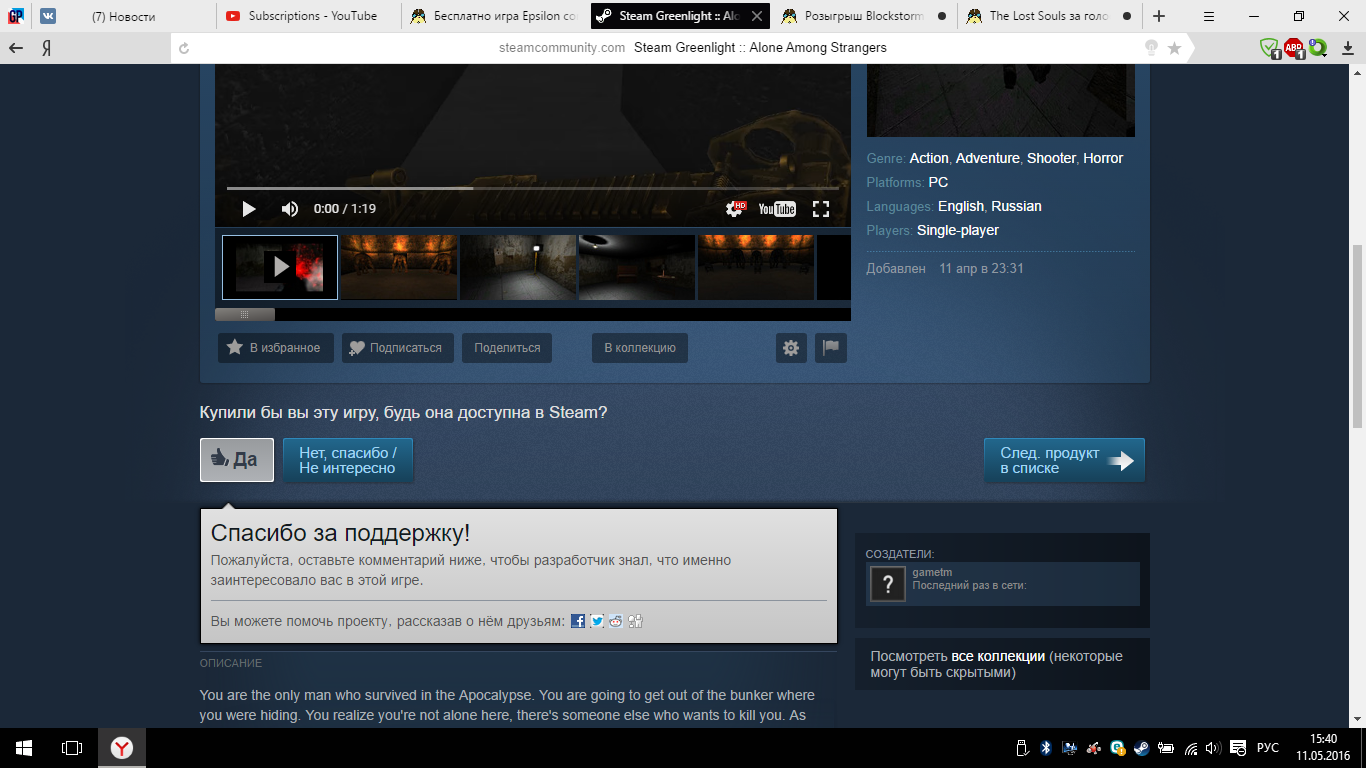The height and width of the screenshot is (768, 1366).
Task: Open system tray volume control
Action: 1213,748
